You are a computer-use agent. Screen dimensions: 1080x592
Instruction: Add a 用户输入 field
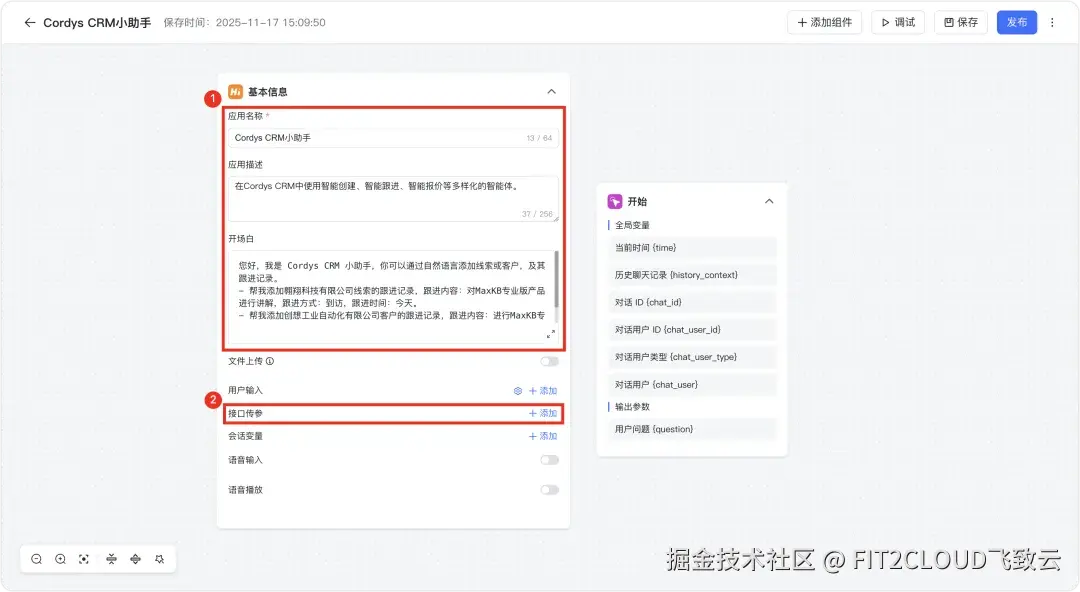543,391
